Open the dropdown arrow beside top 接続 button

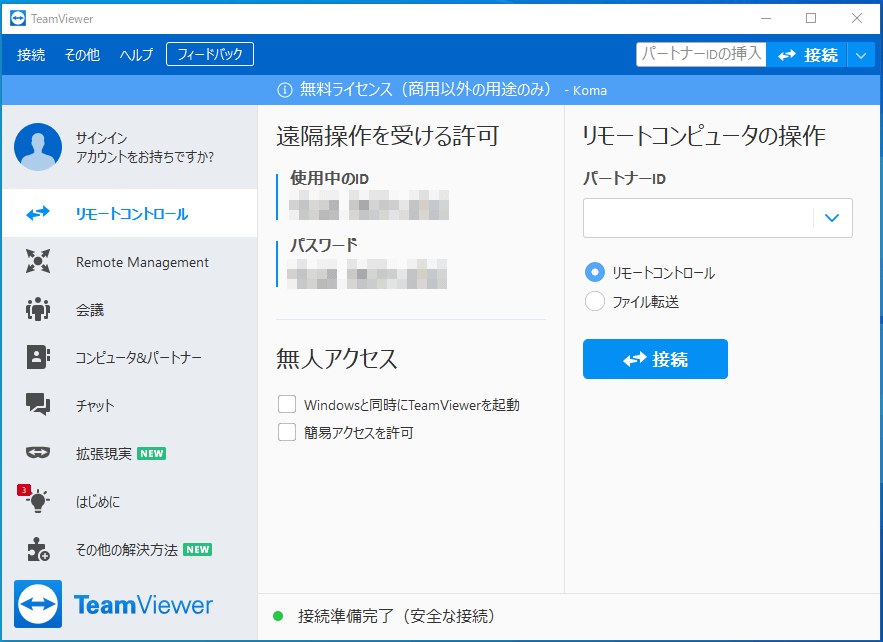coord(860,55)
